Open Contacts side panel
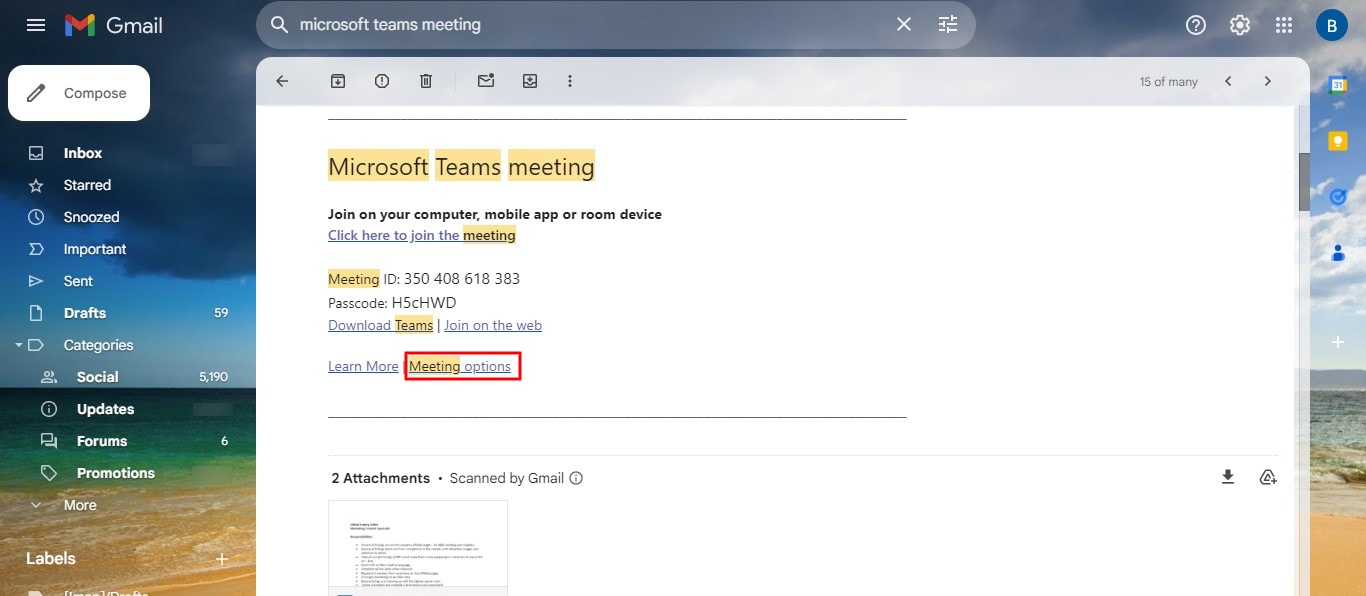The image size is (1366, 596). (1338, 253)
